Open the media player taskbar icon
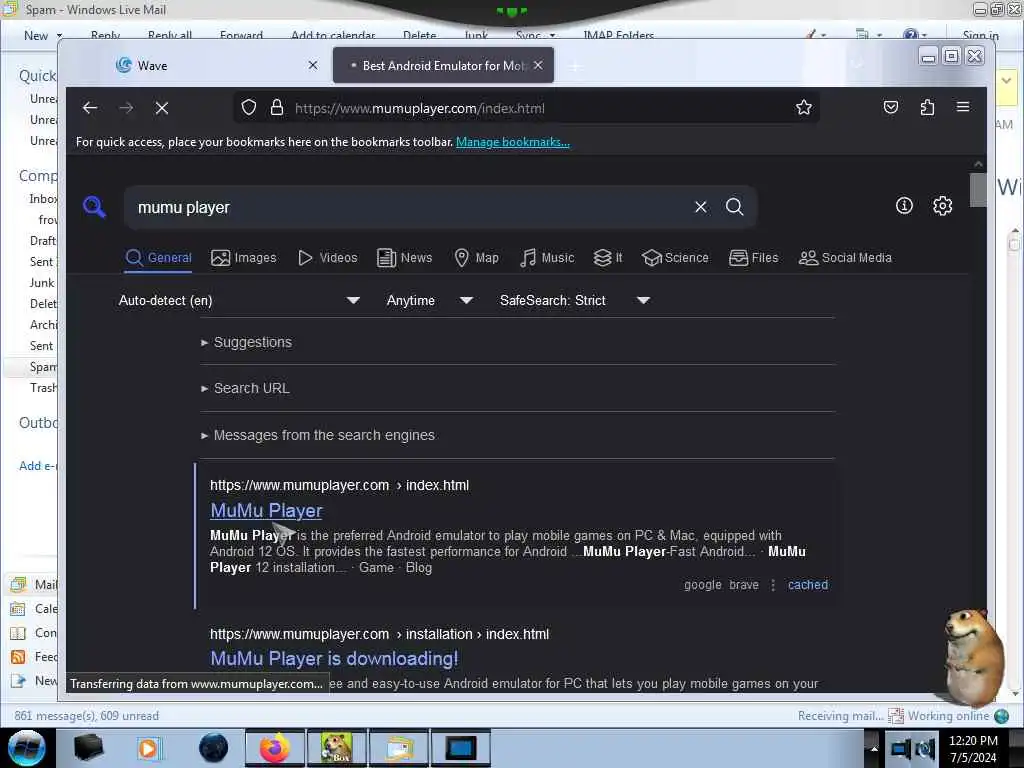This screenshot has height=768, width=1024. click(x=149, y=748)
